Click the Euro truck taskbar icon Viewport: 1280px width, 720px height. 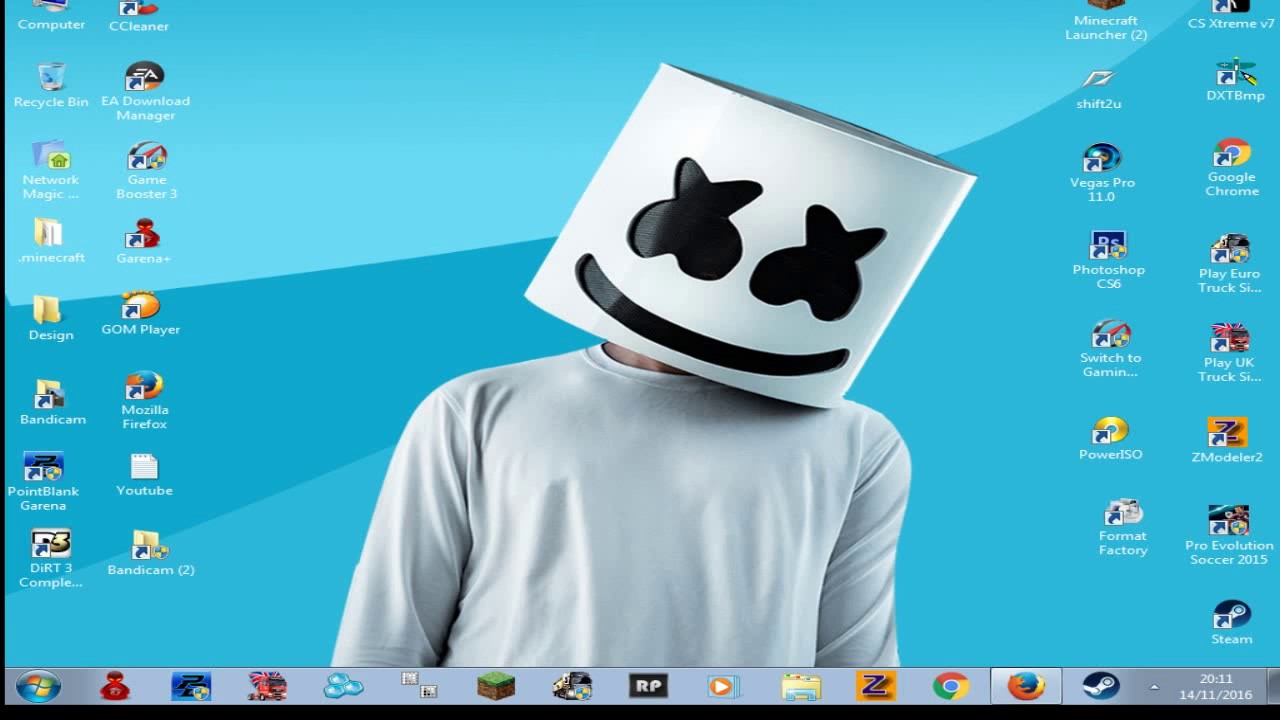(572, 687)
